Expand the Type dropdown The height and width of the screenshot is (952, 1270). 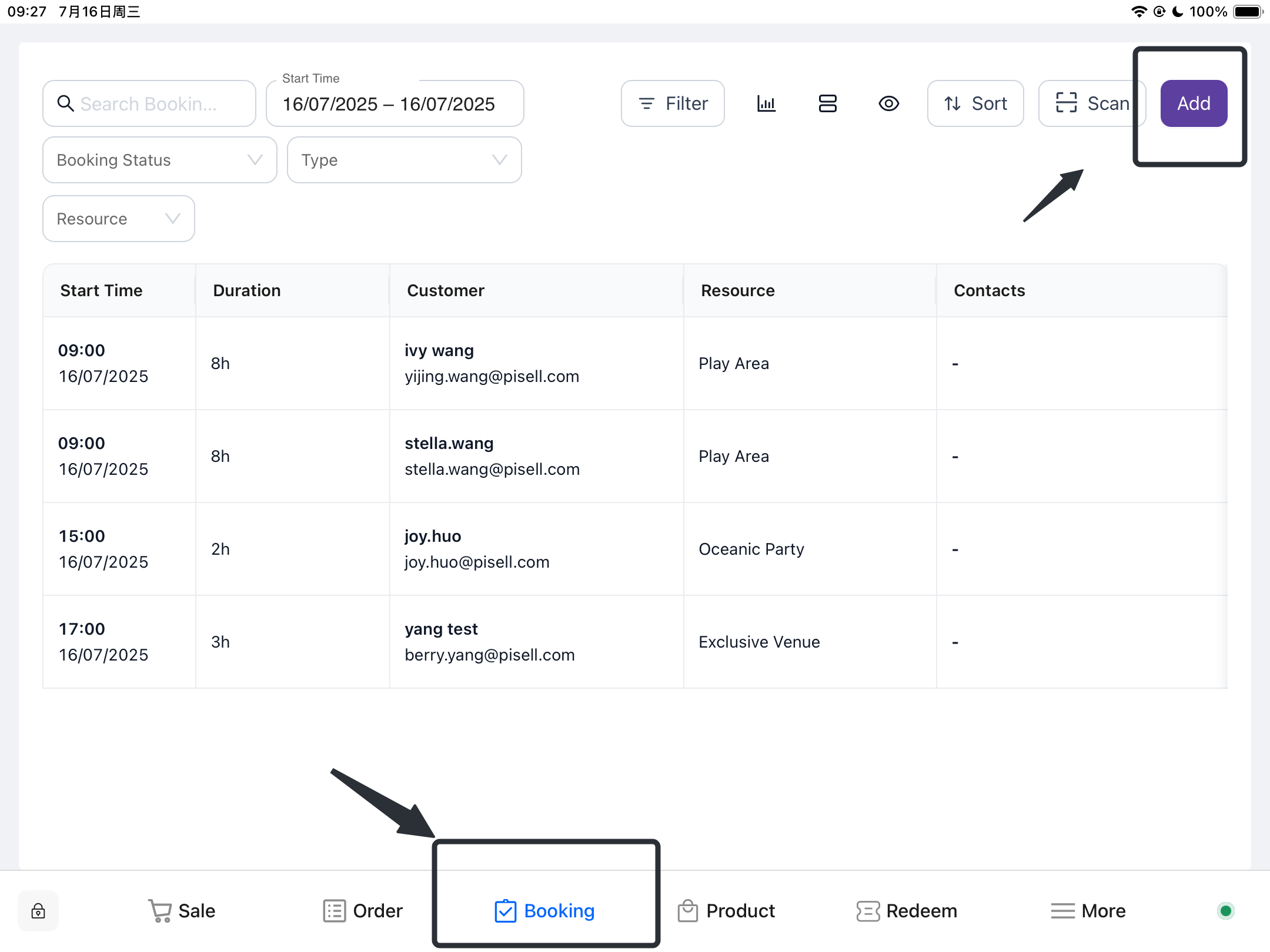pos(404,160)
